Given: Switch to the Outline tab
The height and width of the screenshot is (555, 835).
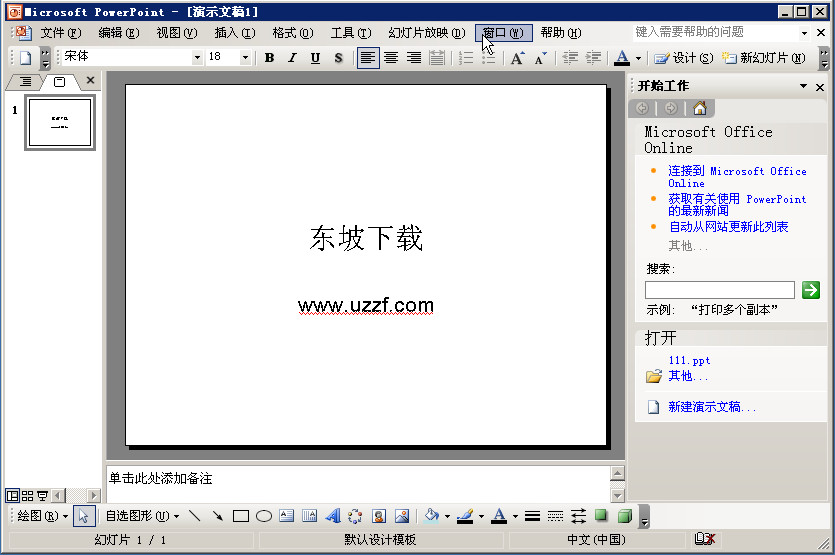Looking at the screenshot, I should click(25, 81).
